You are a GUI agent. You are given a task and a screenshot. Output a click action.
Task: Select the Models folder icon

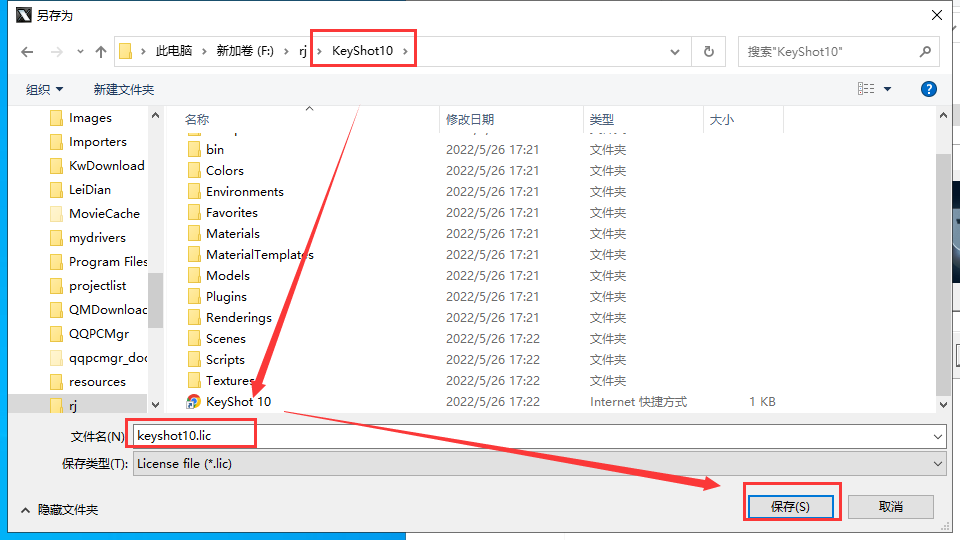(194, 276)
